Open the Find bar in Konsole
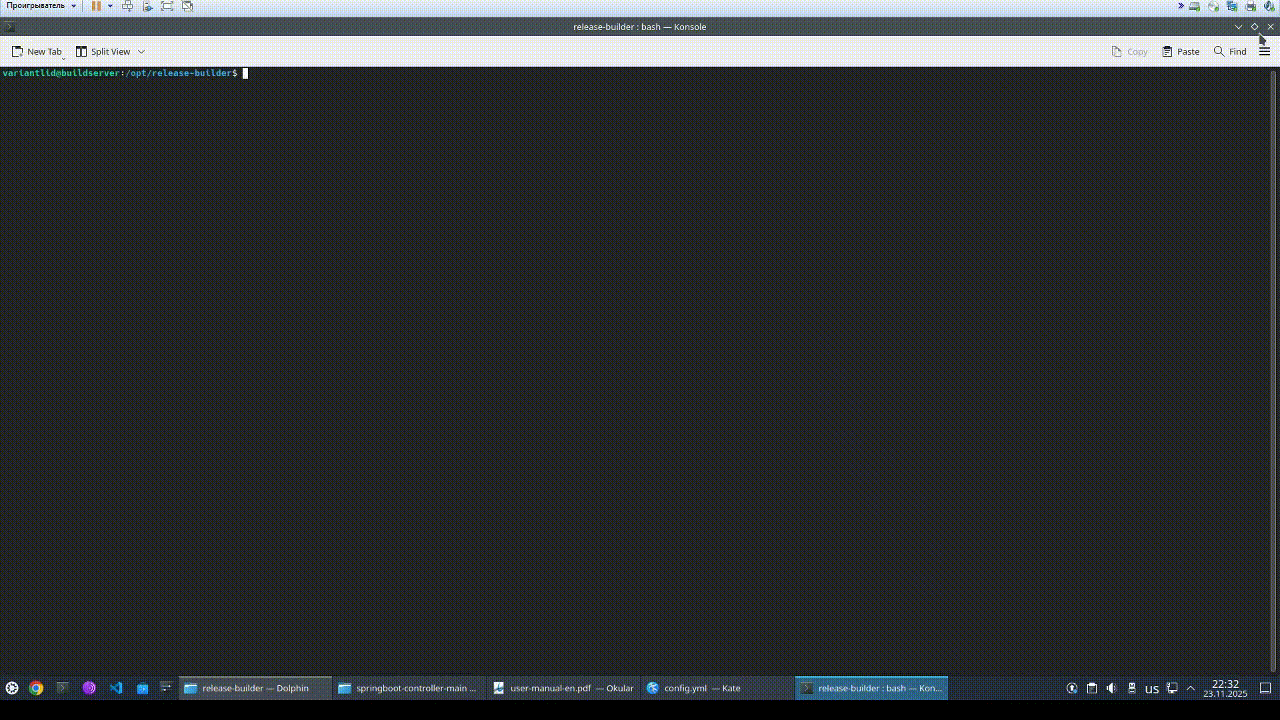 coord(1229,51)
